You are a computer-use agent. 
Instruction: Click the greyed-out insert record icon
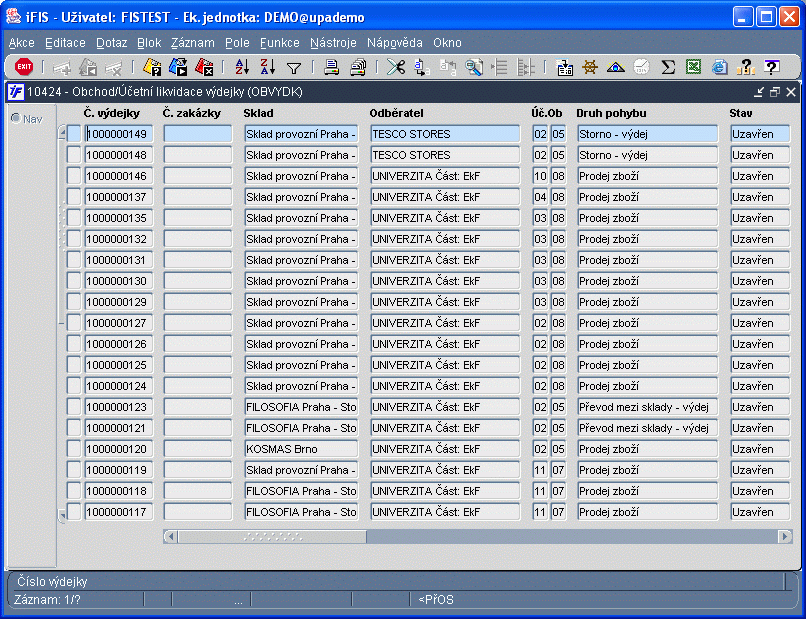62,67
